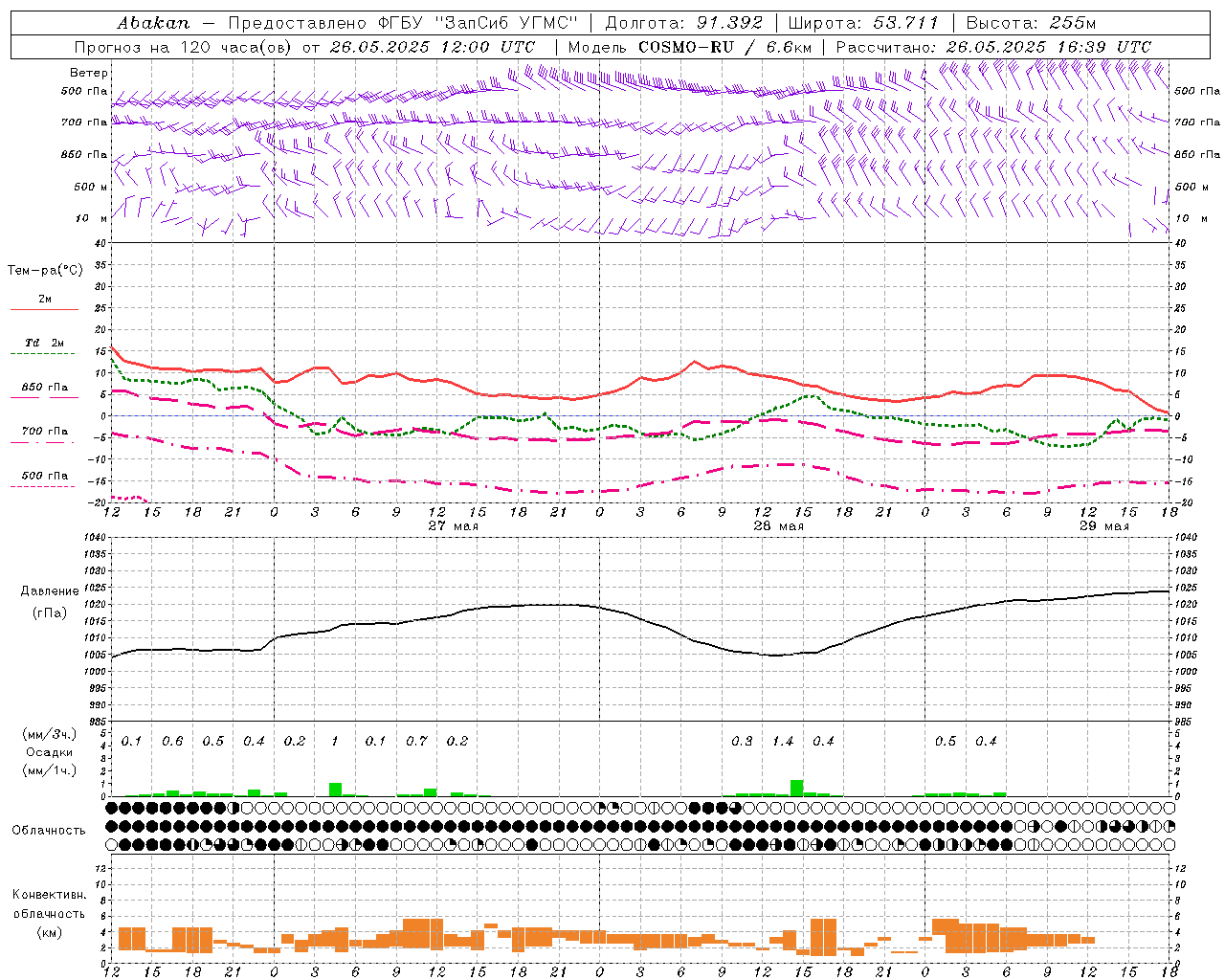
Task: Click the (мм/1ч.) hourly precipitation unit label
Action: (x=49, y=770)
